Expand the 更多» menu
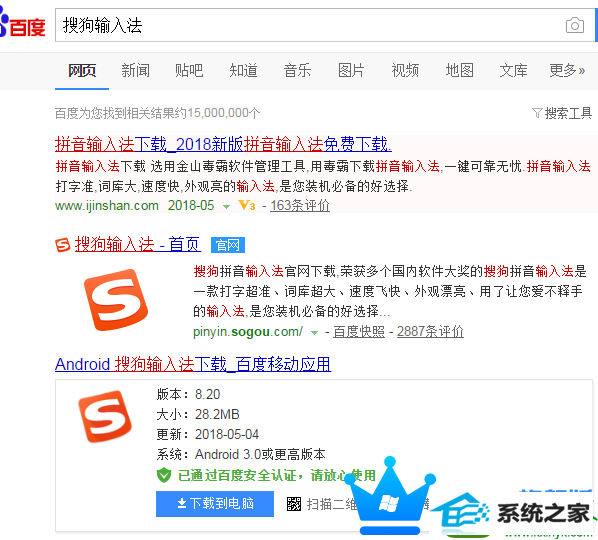Viewport: 598px width, 540px height. coord(567,71)
